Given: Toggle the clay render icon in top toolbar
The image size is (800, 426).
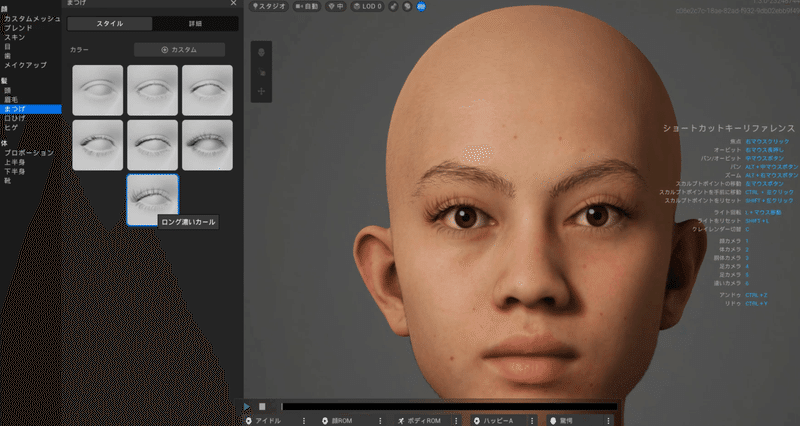Looking at the screenshot, I should [x=407, y=6].
